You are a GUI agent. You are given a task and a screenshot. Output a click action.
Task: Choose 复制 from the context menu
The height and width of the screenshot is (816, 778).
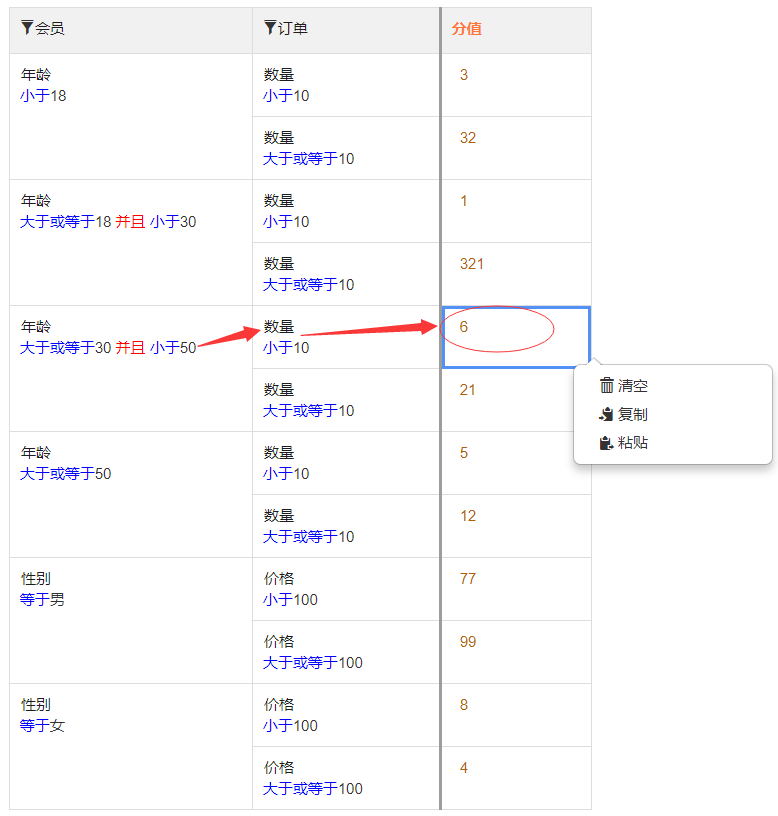coord(632,414)
